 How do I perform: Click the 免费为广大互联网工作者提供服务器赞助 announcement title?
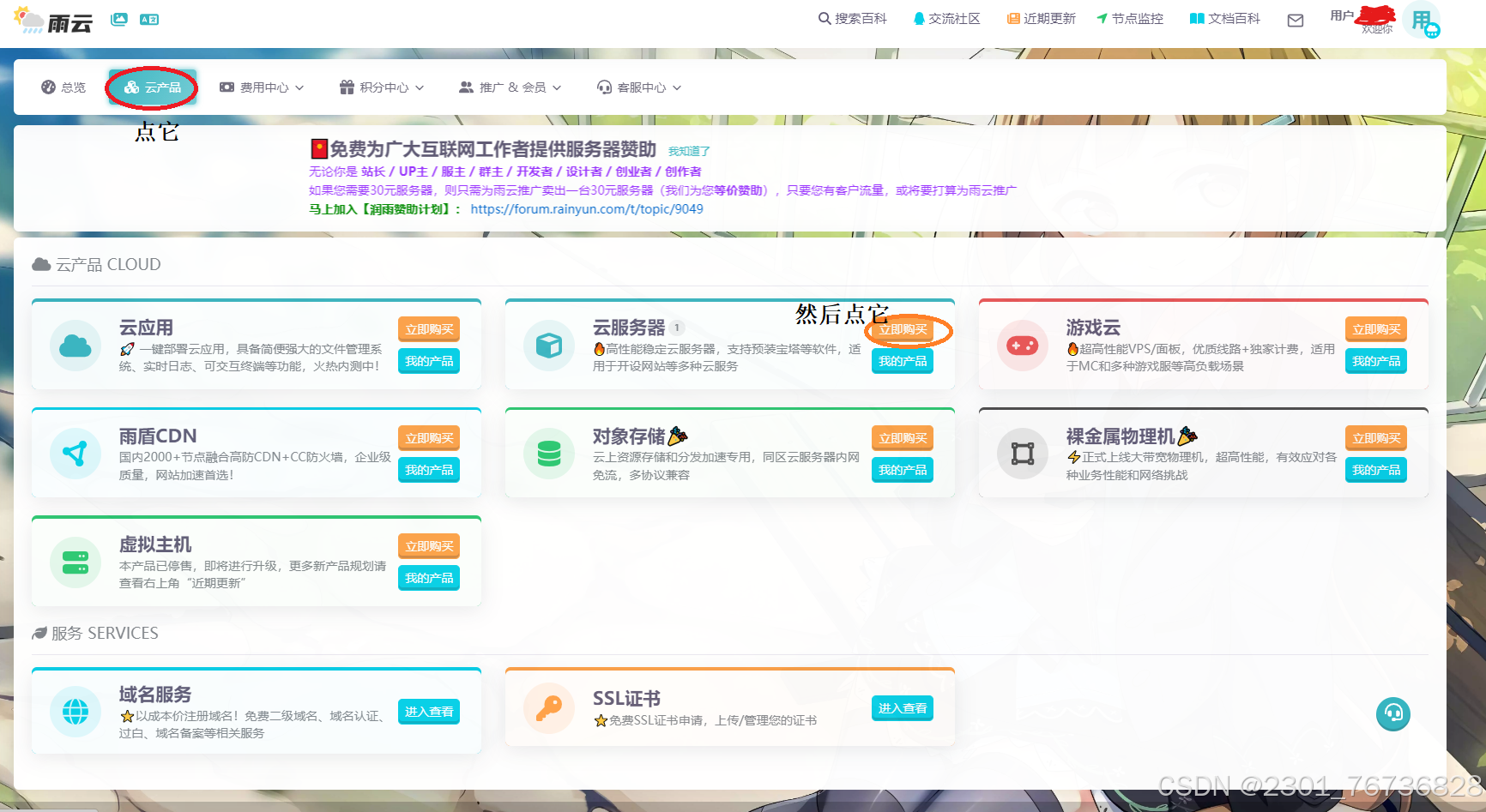coord(492,149)
